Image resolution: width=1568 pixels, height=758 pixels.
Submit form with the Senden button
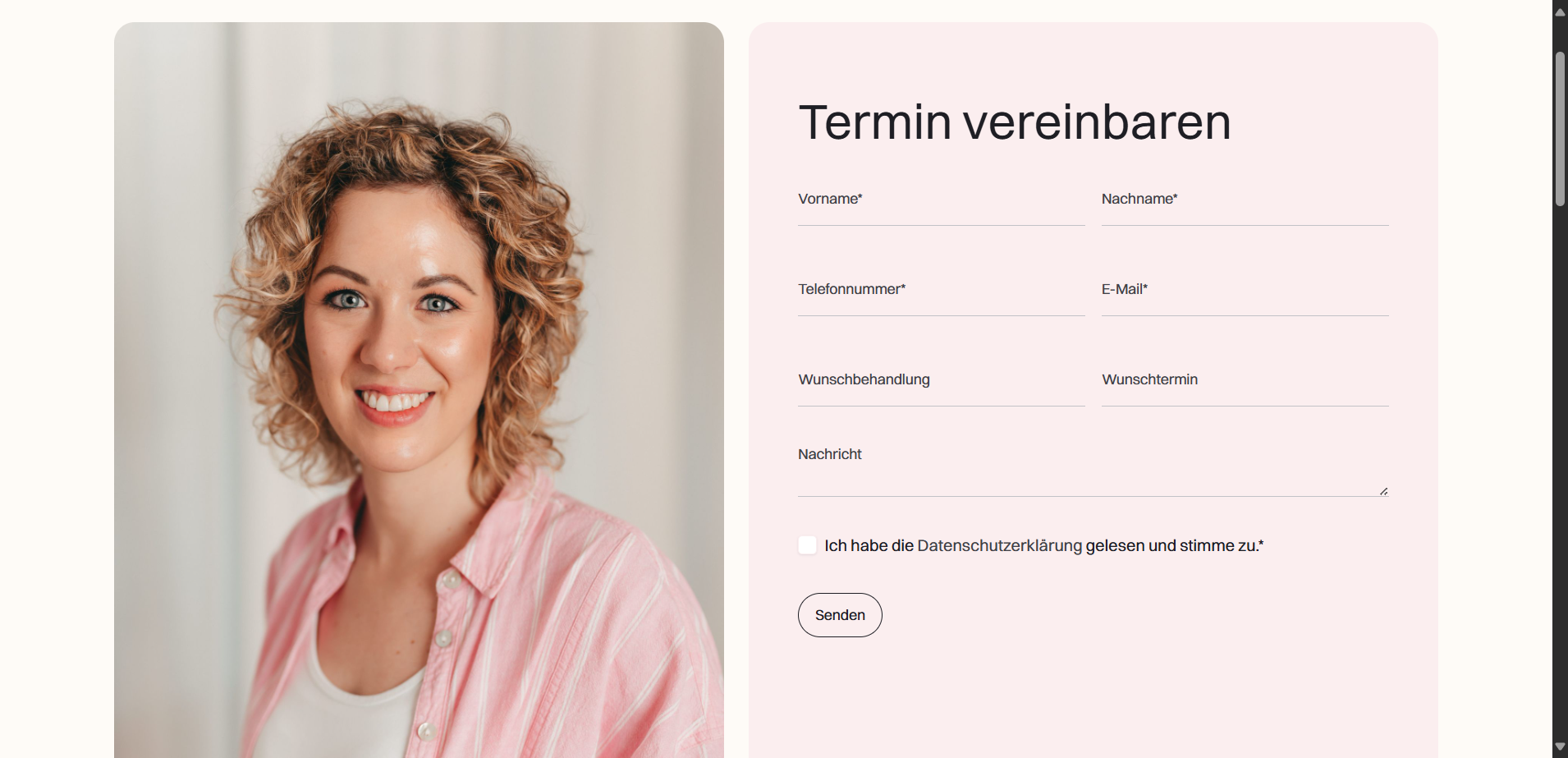(840, 615)
